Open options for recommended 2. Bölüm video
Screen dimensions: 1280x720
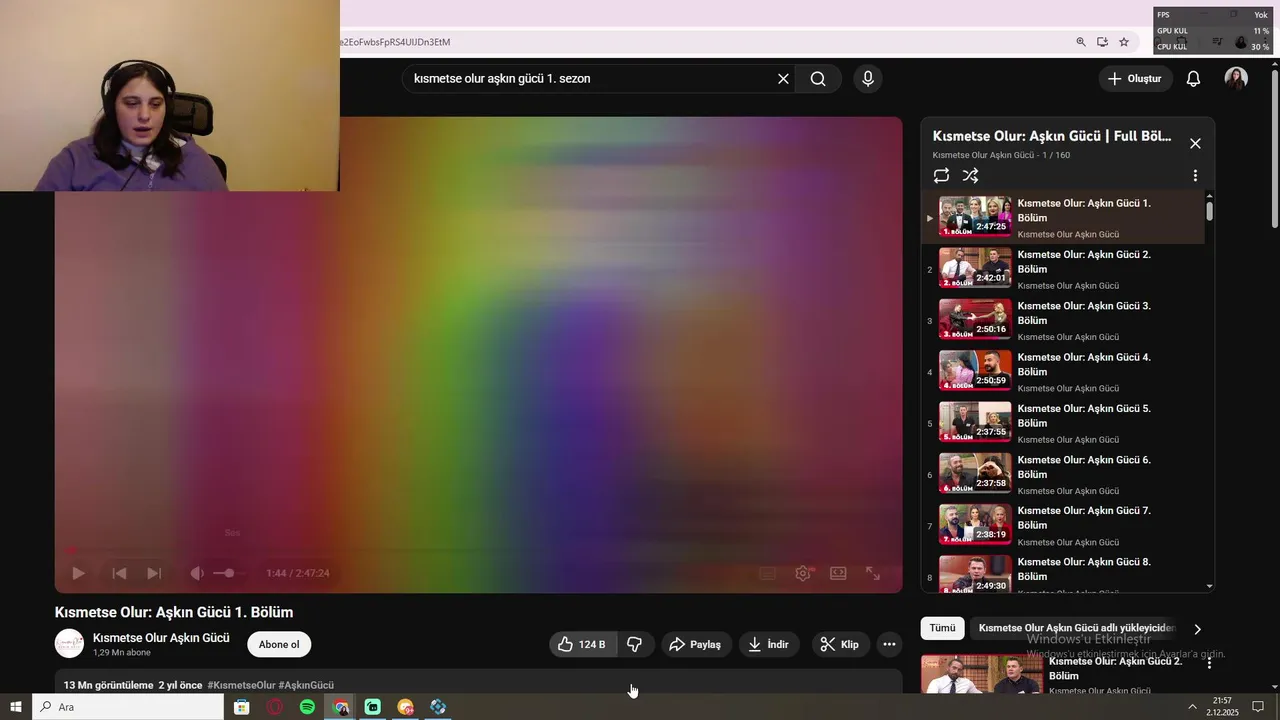point(1209,663)
